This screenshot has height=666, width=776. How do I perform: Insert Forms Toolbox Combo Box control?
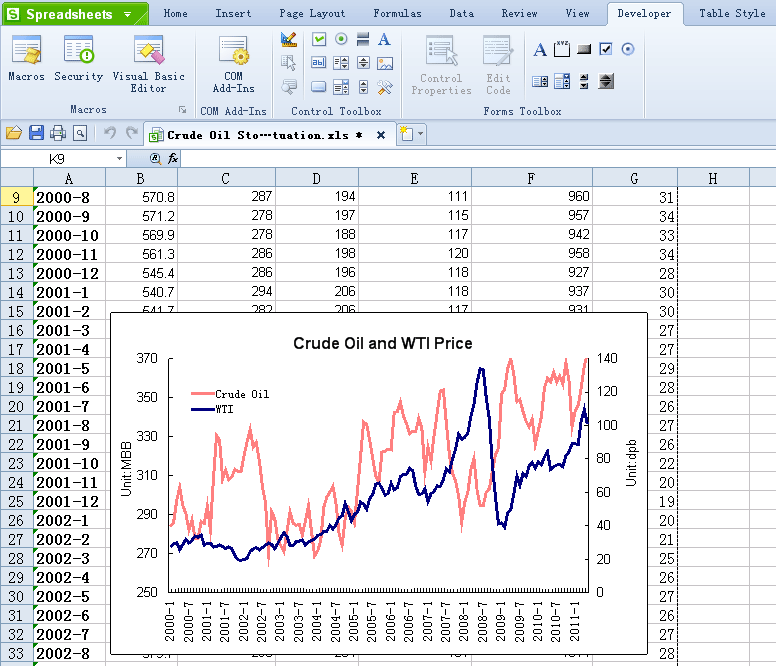pyautogui.click(x=562, y=81)
